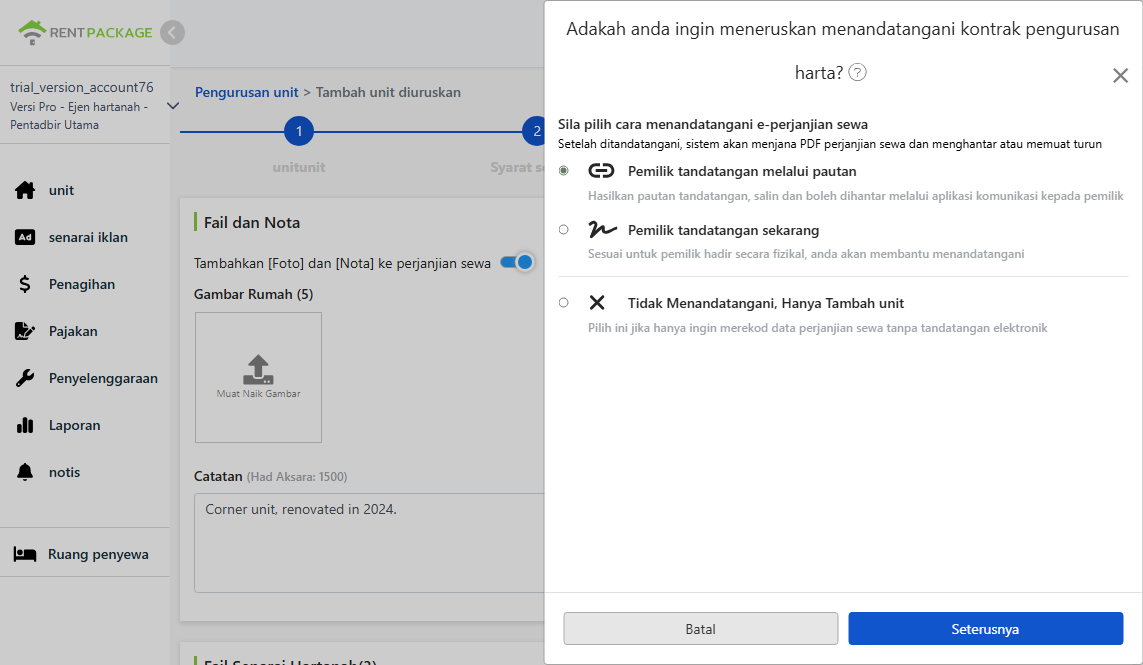Click the help question mark icon after harta?
Image resolution: width=1143 pixels, height=665 pixels.
pos(858,72)
